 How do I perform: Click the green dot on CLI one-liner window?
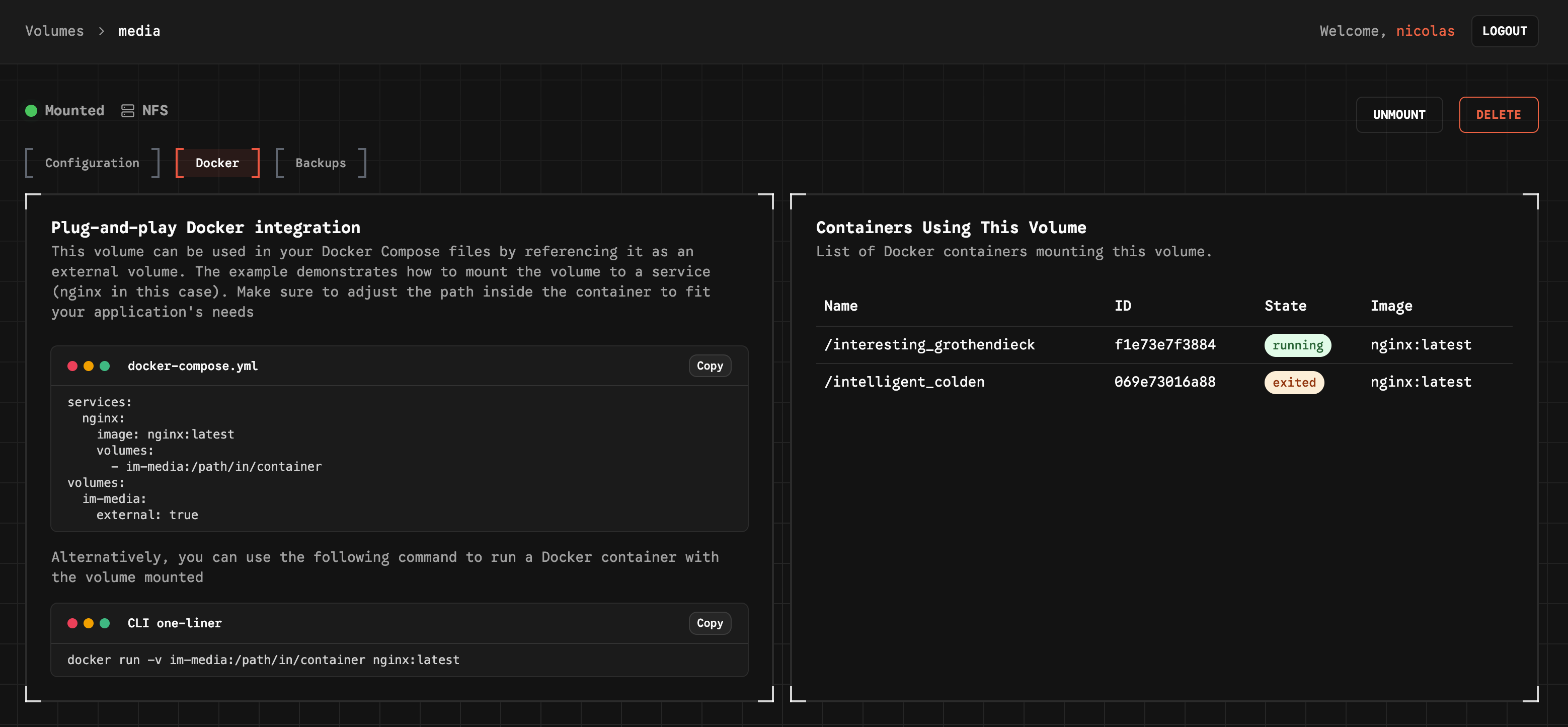105,623
